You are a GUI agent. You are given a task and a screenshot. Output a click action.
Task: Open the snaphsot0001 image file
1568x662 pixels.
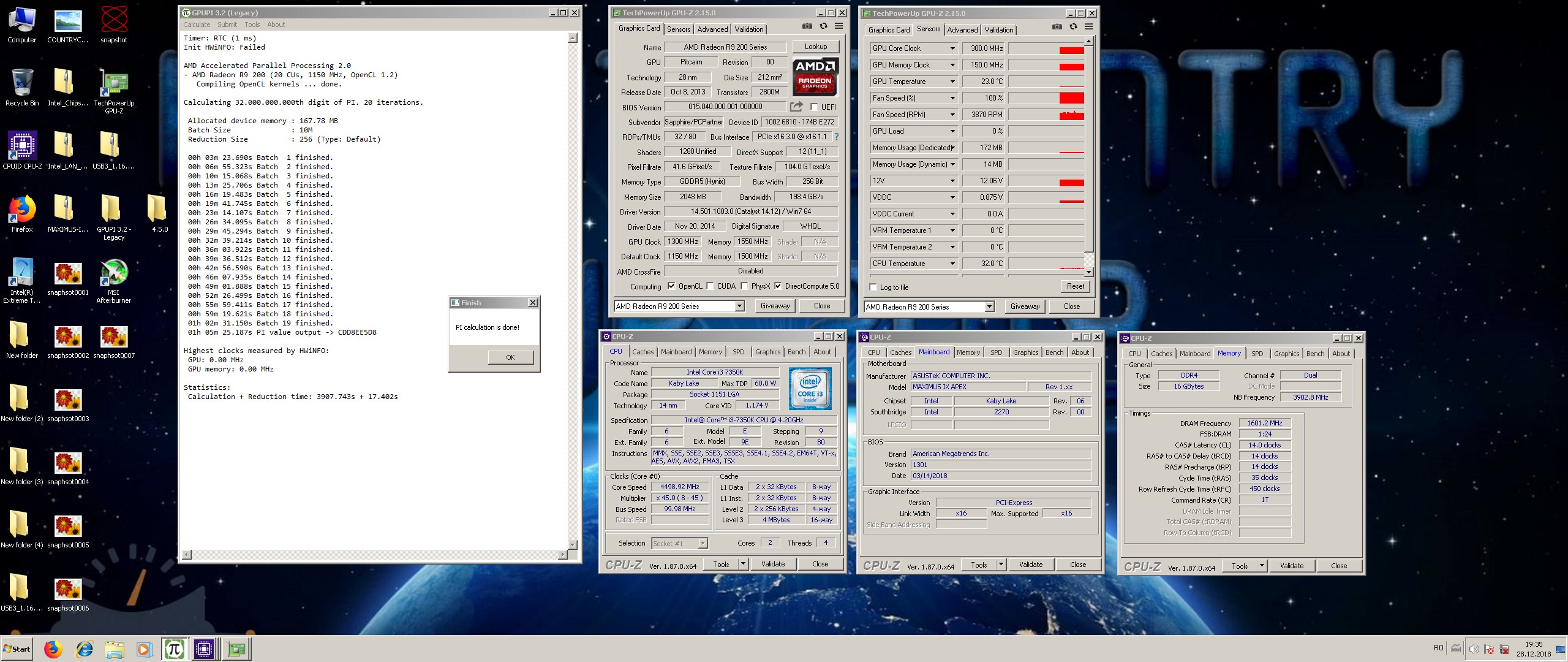68,279
